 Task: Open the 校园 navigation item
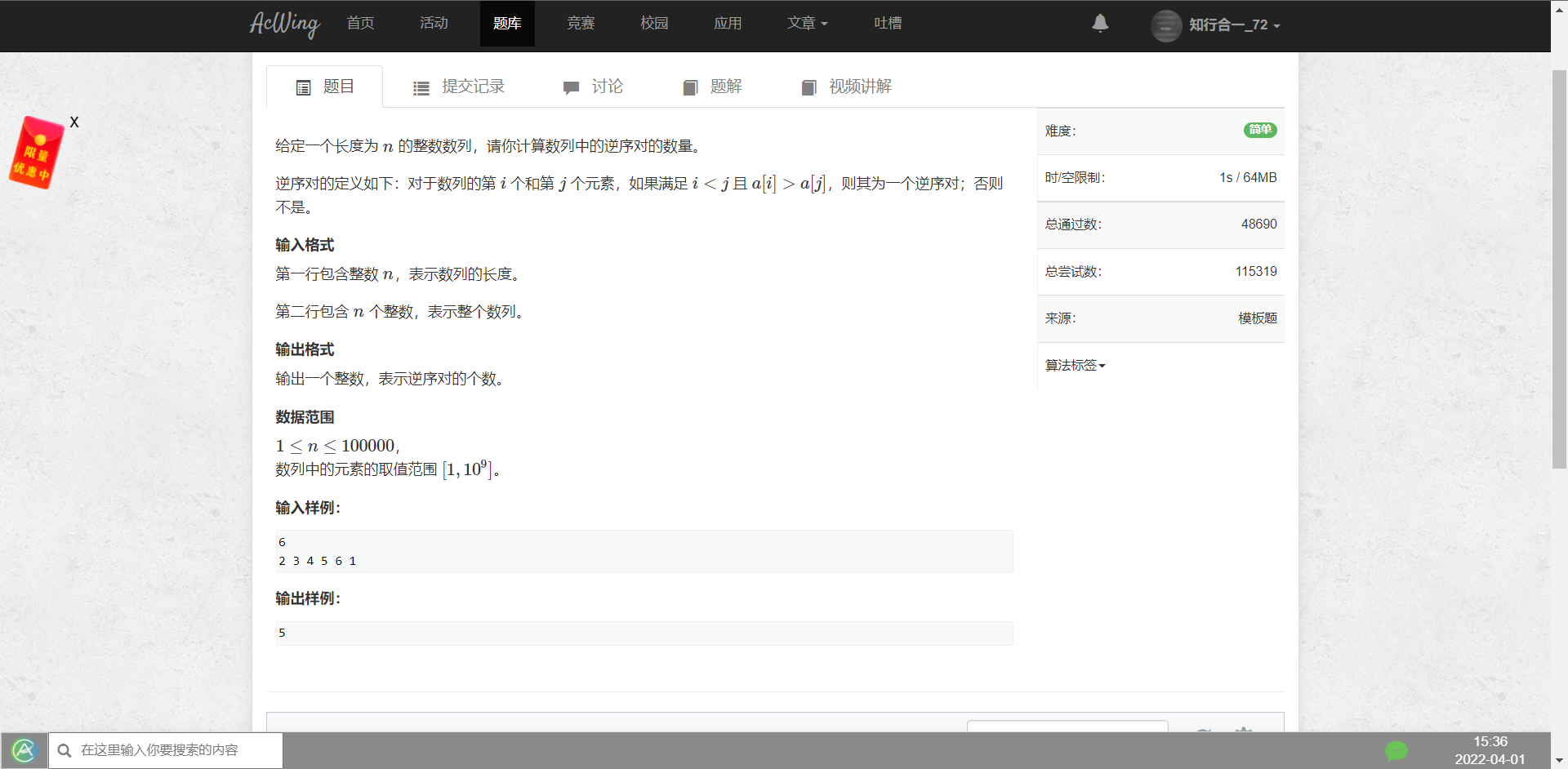point(654,24)
